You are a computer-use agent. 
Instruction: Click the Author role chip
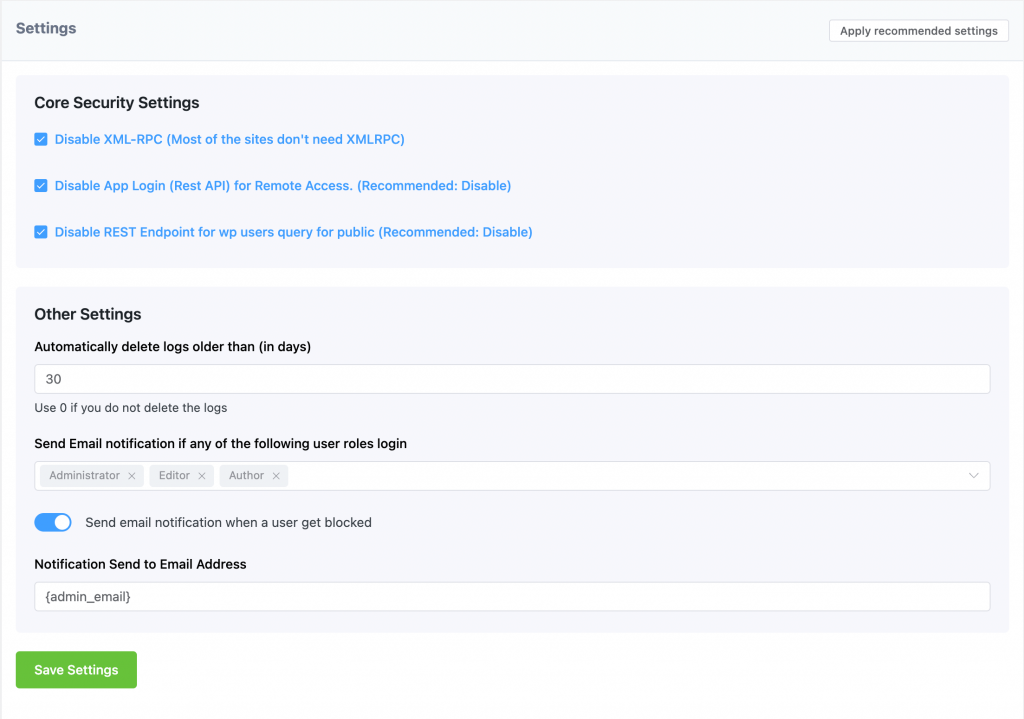coord(245,475)
